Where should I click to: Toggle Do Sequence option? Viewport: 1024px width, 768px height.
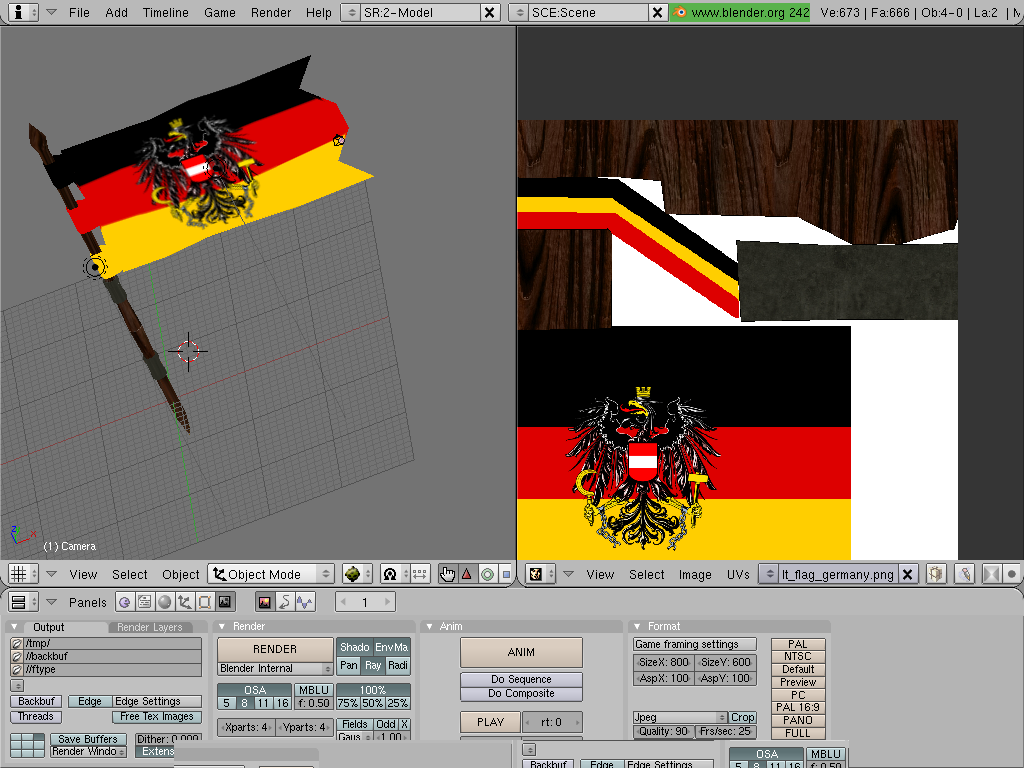[x=521, y=679]
